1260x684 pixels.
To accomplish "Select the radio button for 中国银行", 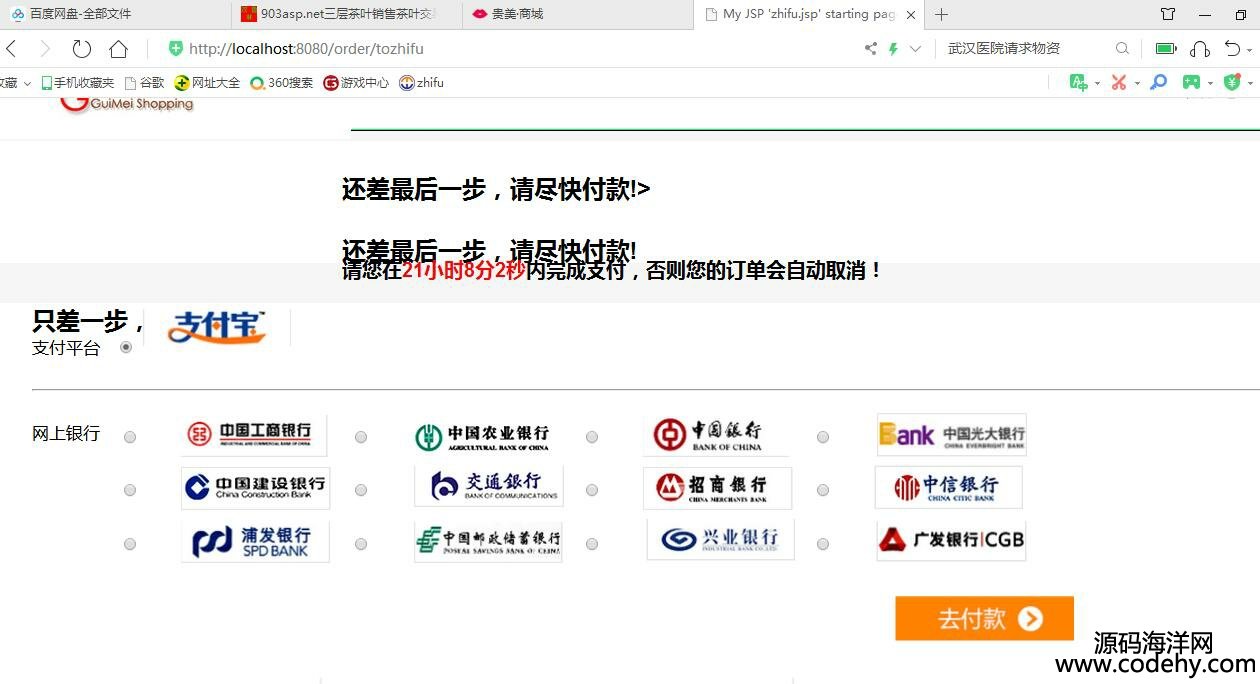I will coord(592,437).
